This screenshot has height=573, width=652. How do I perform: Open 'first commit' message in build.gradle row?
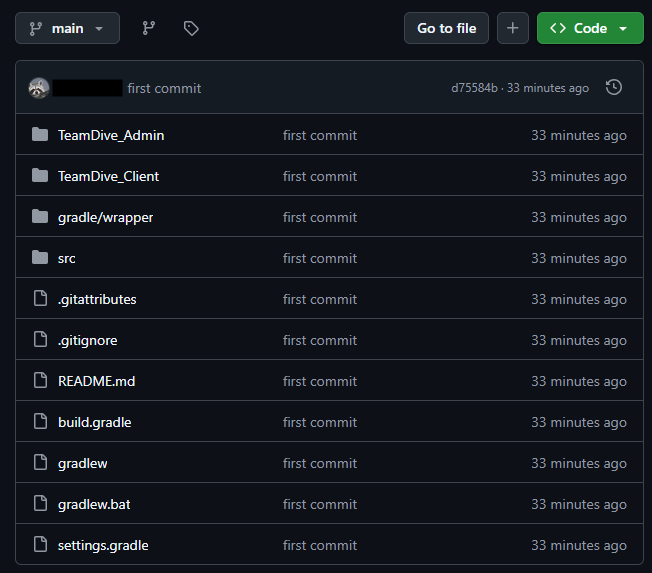(x=320, y=422)
